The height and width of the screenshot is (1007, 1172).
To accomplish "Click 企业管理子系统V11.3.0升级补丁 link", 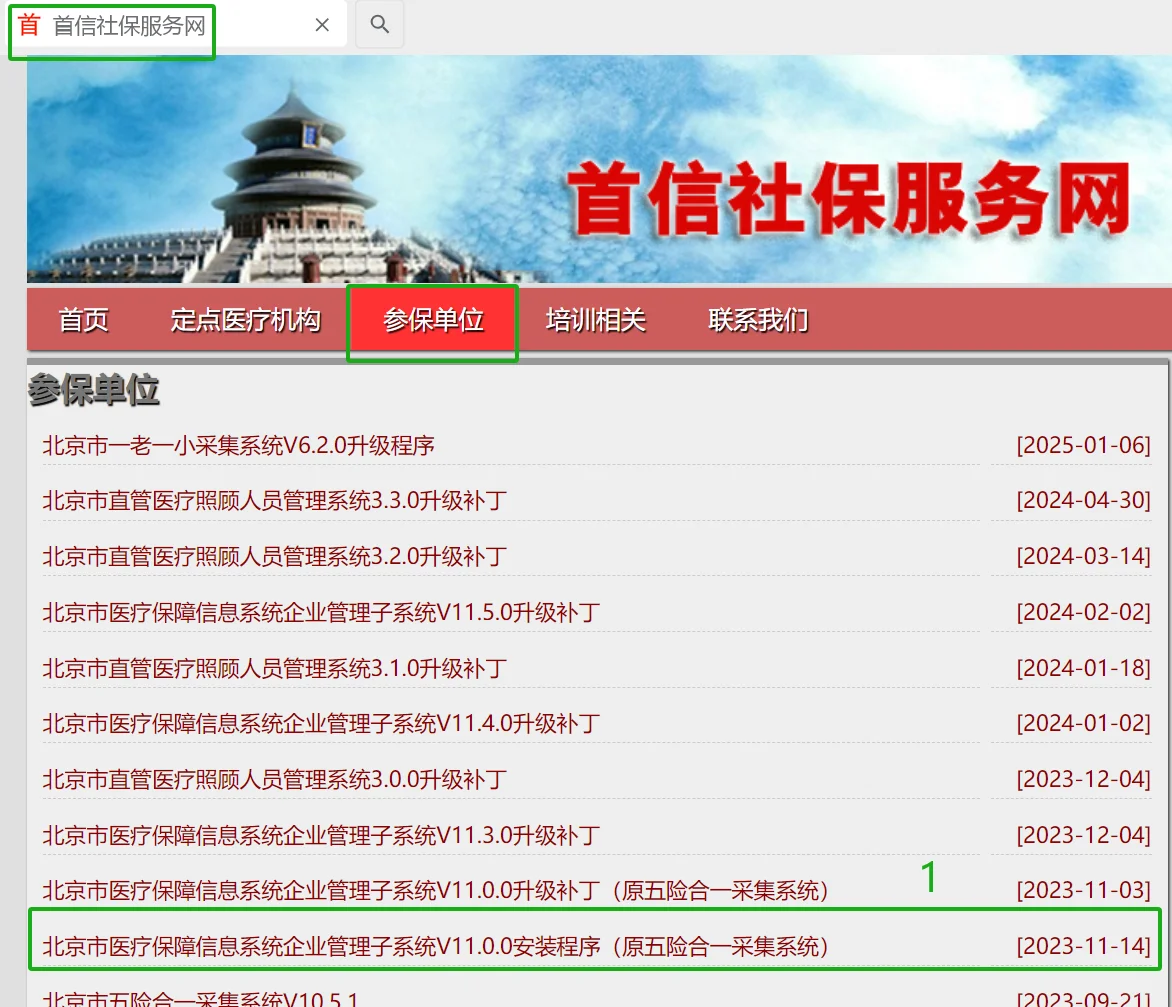I will [320, 835].
